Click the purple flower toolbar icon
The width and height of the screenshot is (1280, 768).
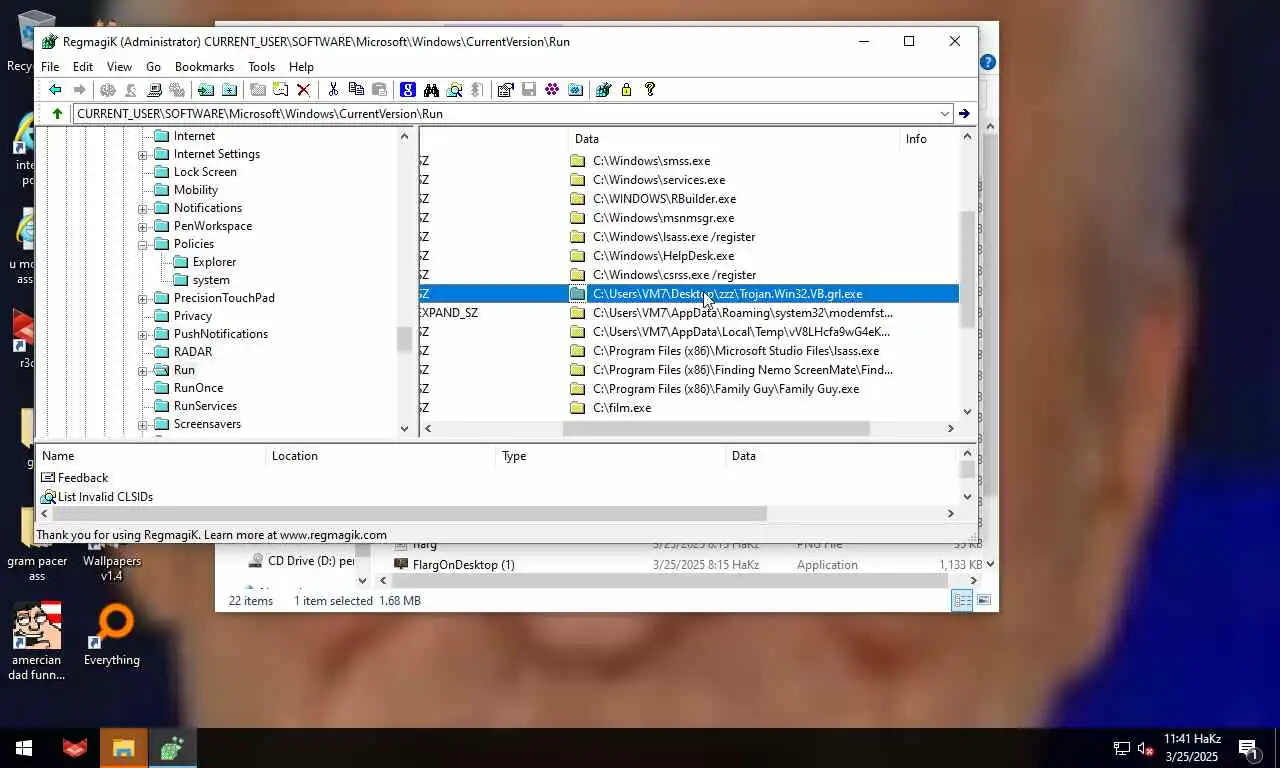552,89
